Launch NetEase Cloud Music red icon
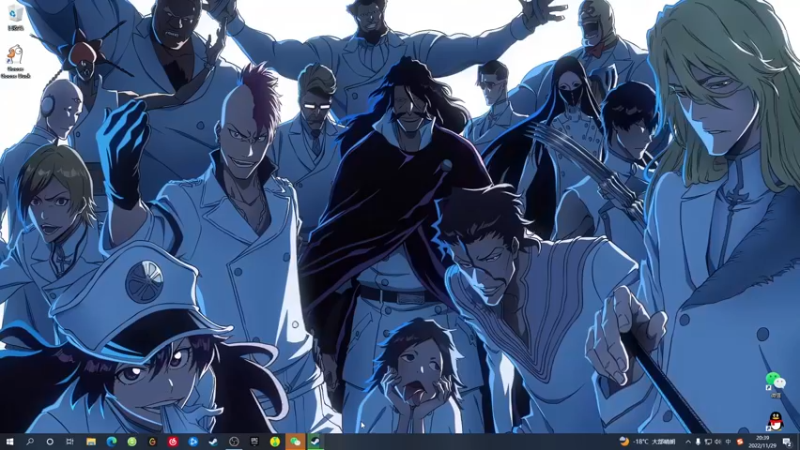This screenshot has width=800, height=450. tap(172, 441)
